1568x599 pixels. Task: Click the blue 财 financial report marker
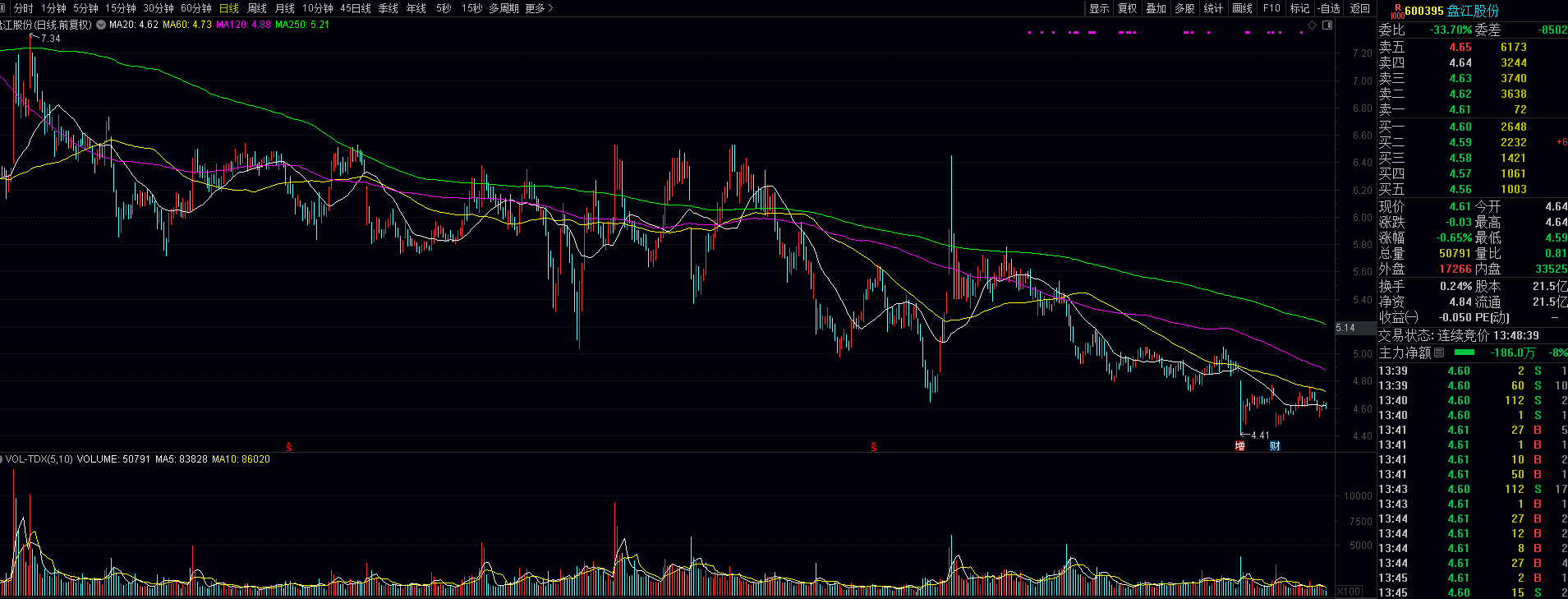1275,446
